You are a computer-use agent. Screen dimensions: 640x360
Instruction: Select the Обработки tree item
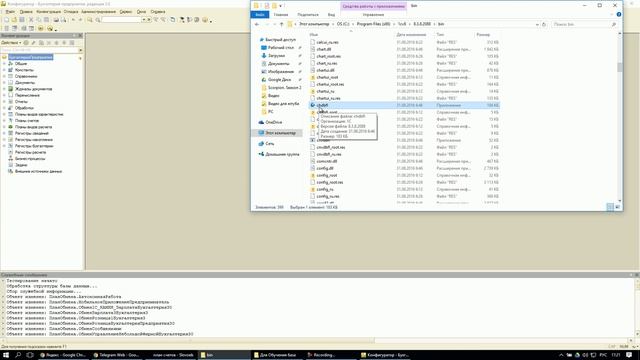point(24,108)
